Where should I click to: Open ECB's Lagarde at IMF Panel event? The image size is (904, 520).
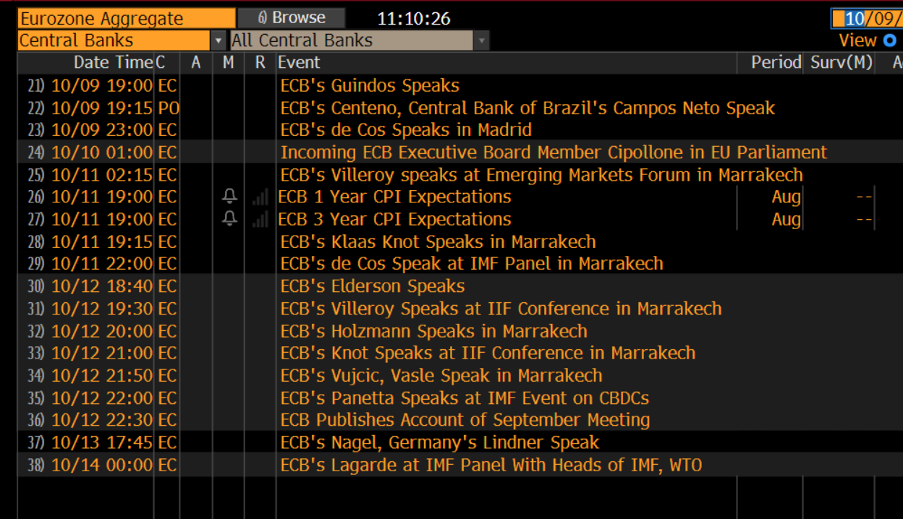click(x=491, y=465)
